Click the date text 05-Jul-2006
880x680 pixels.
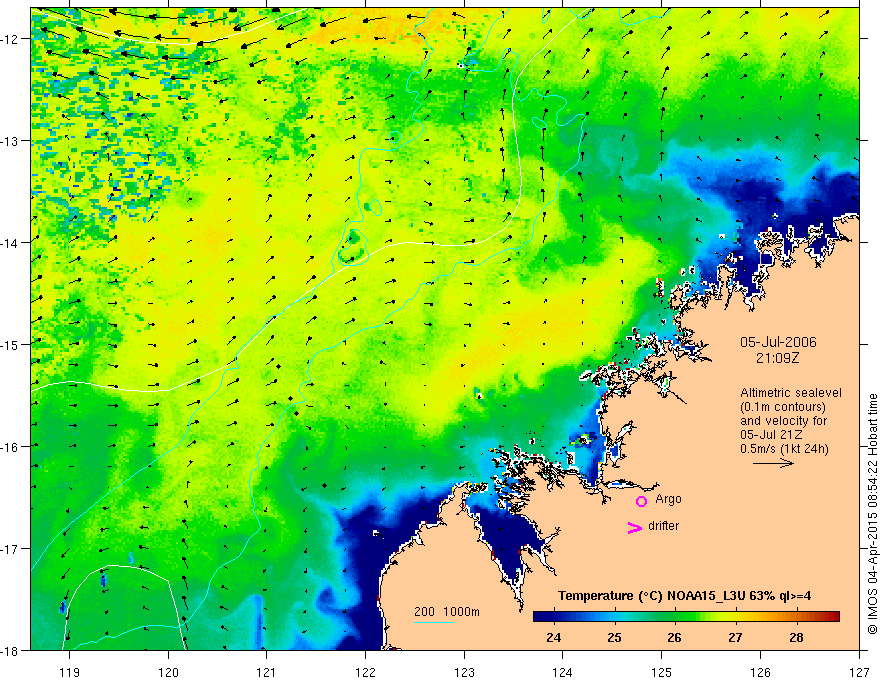(x=778, y=342)
